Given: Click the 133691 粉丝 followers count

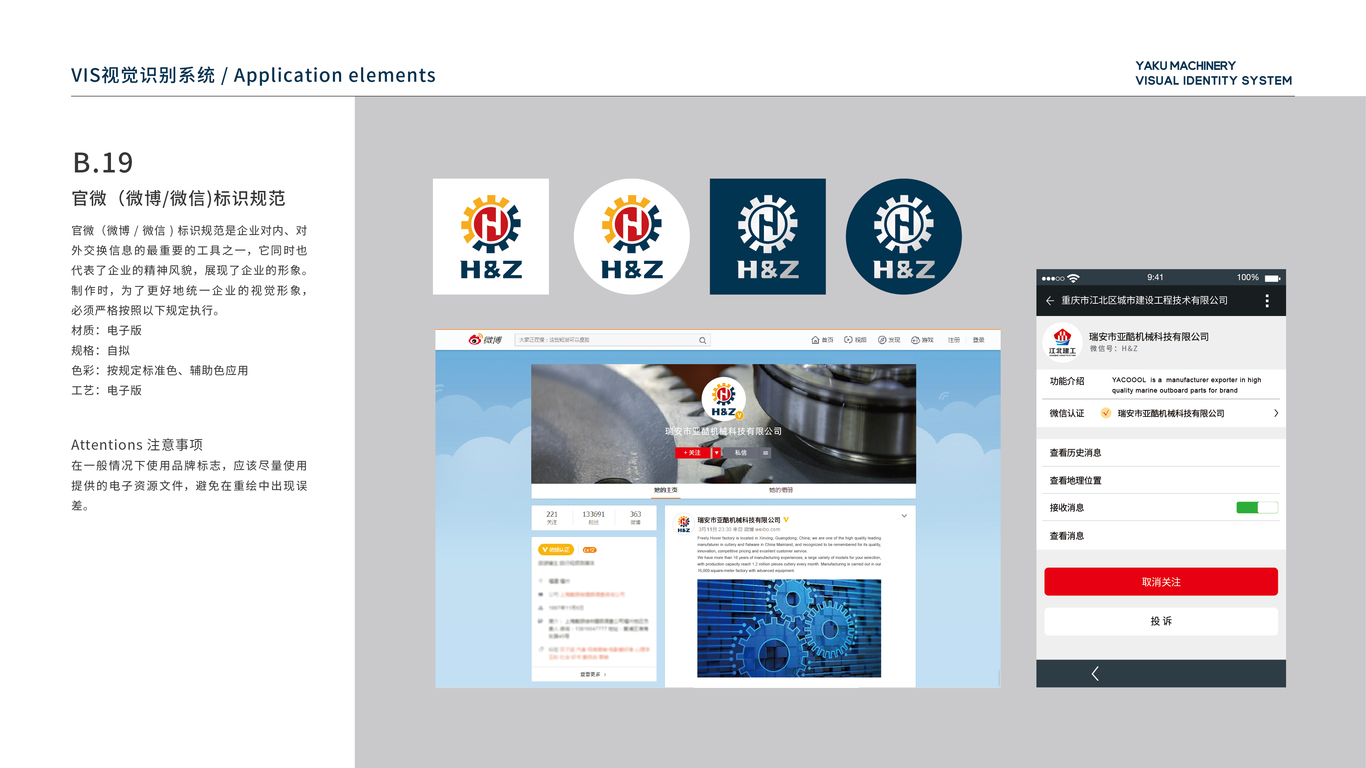Looking at the screenshot, I should (594, 518).
